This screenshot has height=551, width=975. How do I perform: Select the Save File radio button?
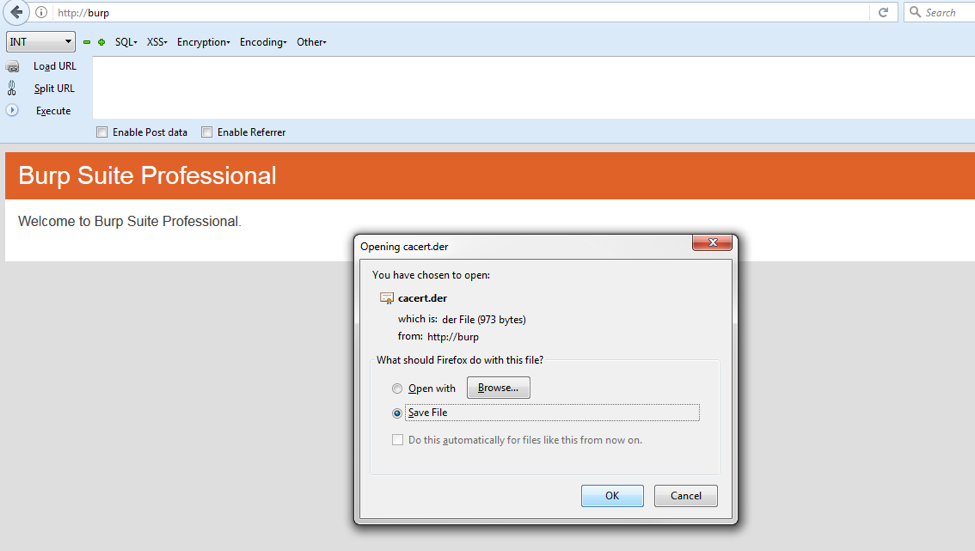[x=397, y=413]
